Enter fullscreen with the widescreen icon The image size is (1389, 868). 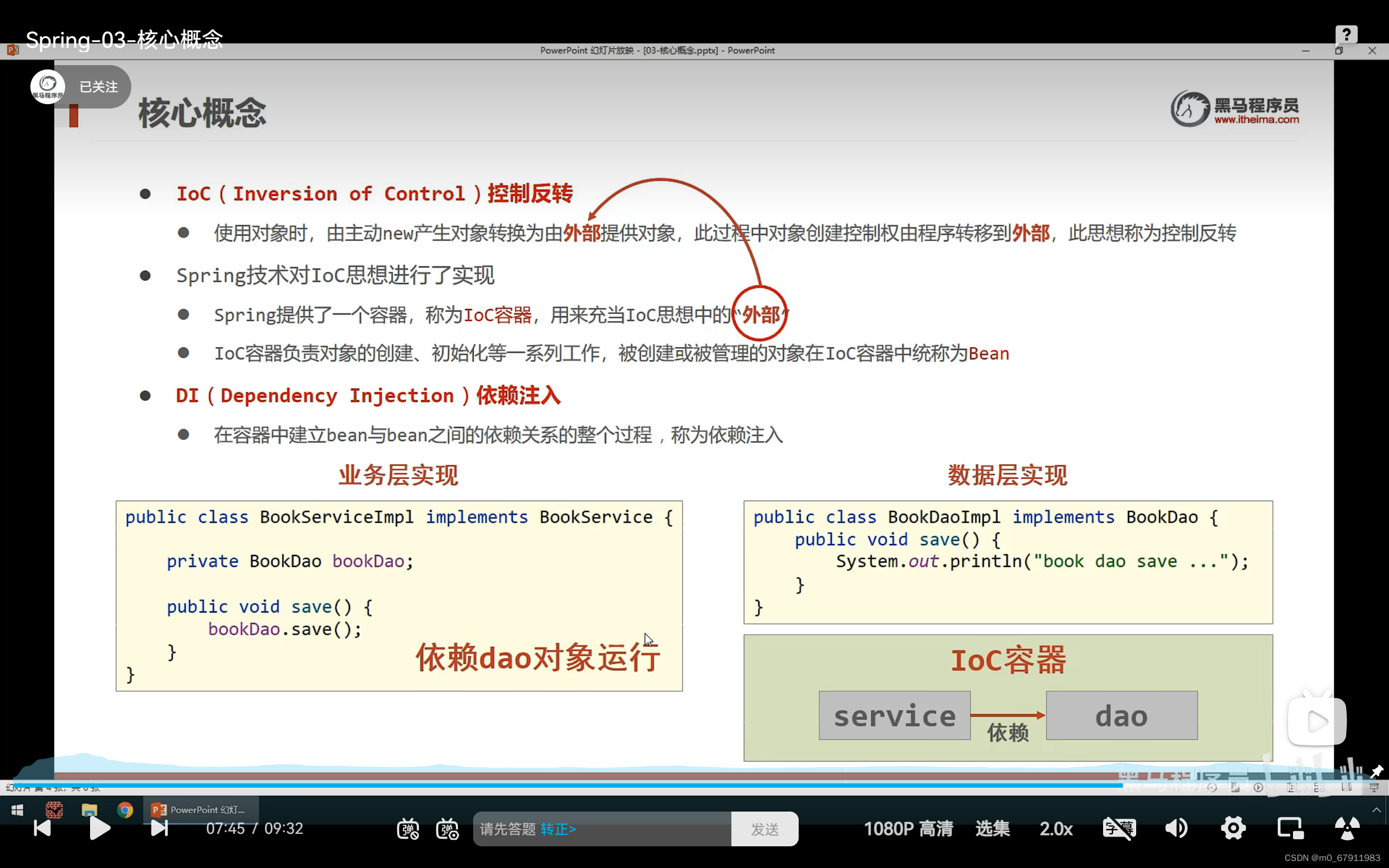click(x=1347, y=828)
